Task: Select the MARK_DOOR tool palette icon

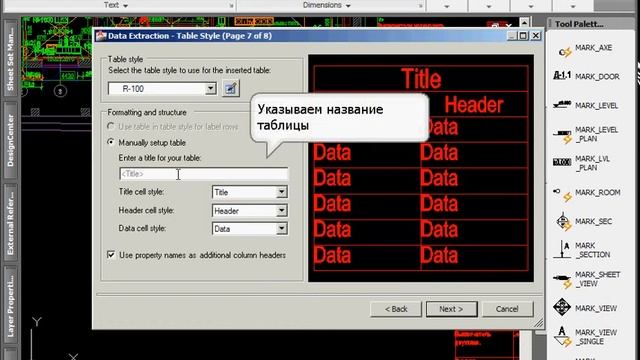Action: (x=562, y=76)
